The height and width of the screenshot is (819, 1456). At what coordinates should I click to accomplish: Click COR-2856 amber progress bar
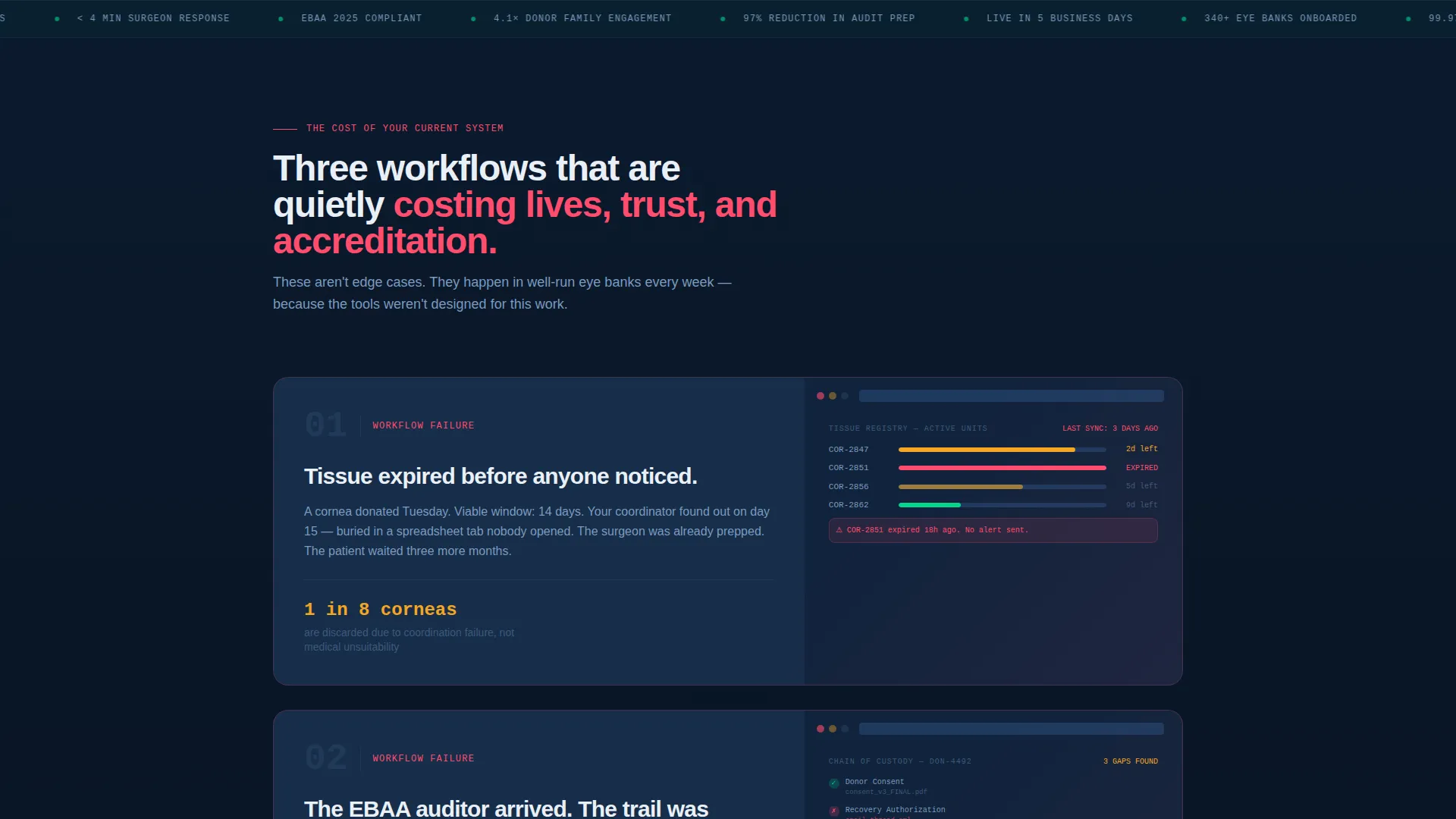click(x=961, y=487)
